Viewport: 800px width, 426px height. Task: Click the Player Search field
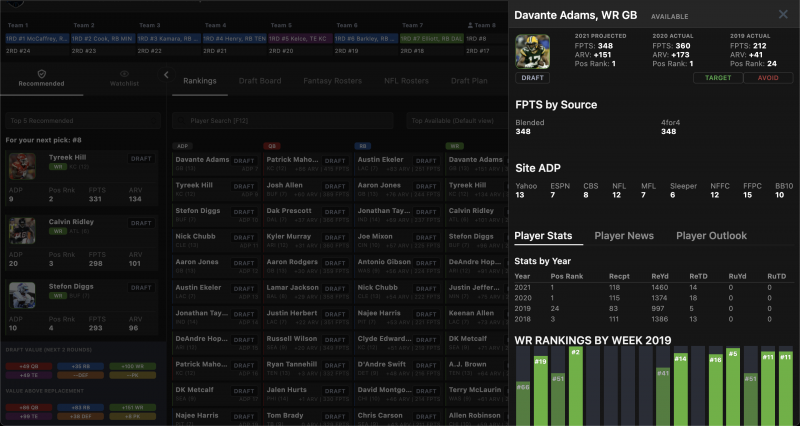[283, 121]
